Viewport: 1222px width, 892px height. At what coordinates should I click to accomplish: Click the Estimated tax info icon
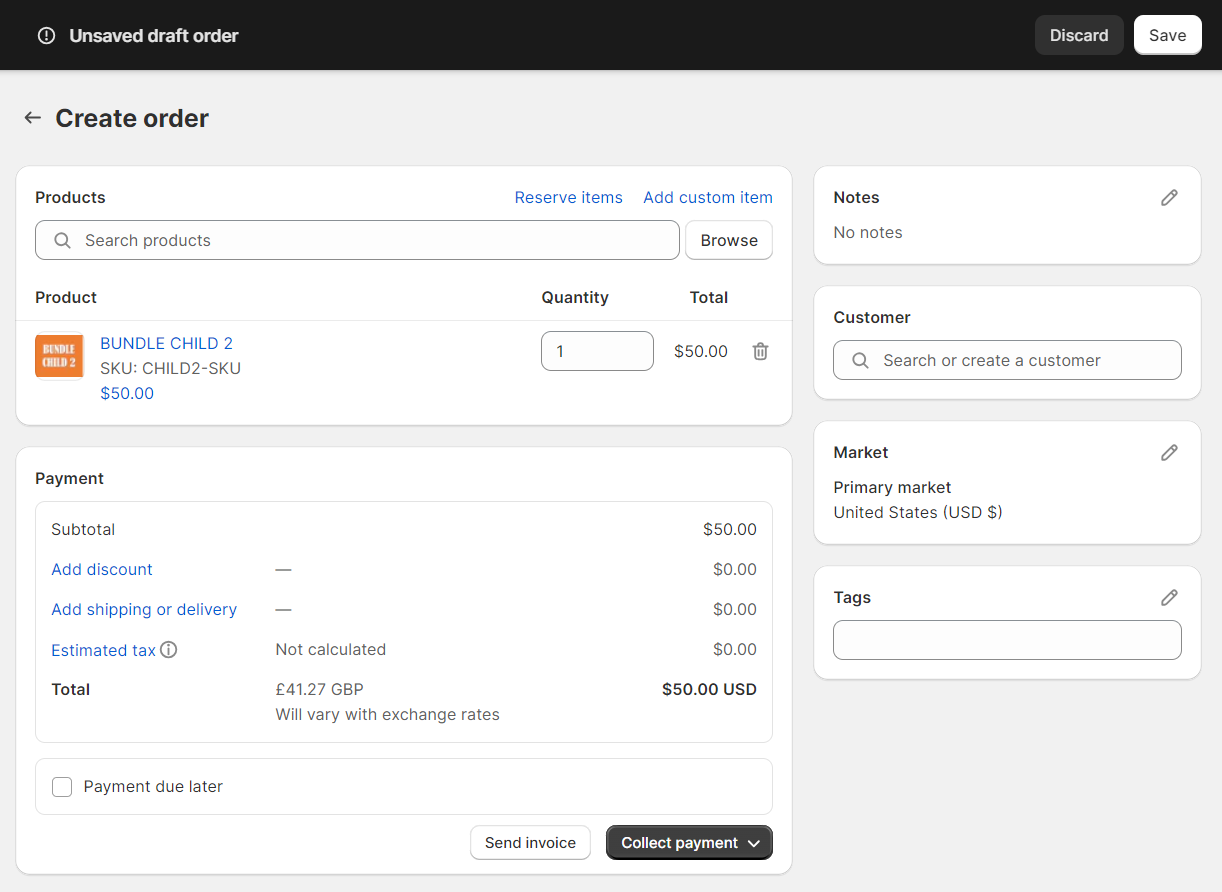point(168,649)
